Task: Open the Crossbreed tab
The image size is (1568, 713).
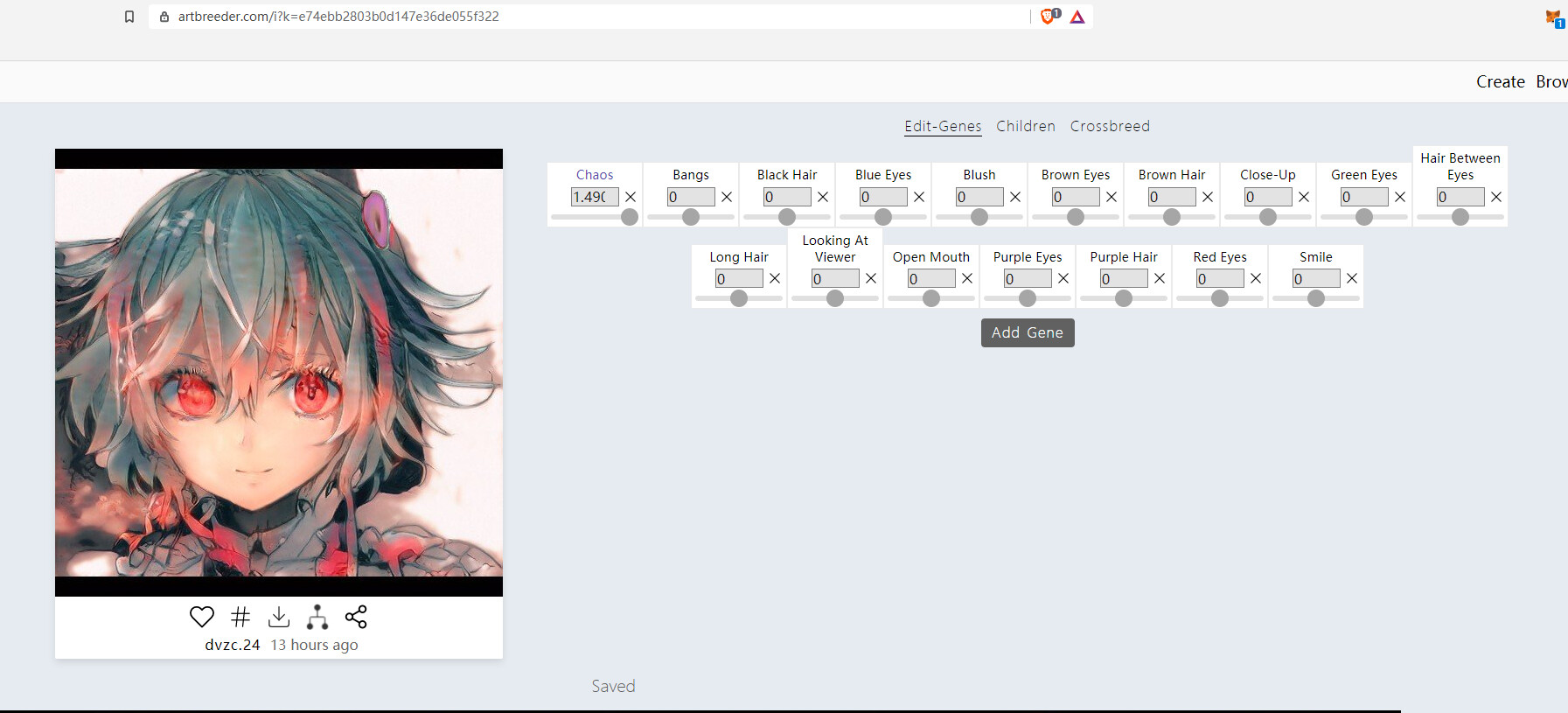Action: [x=1110, y=126]
